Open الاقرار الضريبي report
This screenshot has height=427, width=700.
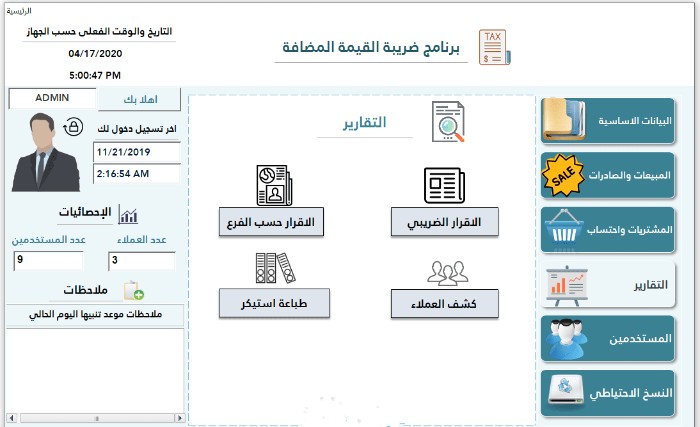tap(445, 222)
